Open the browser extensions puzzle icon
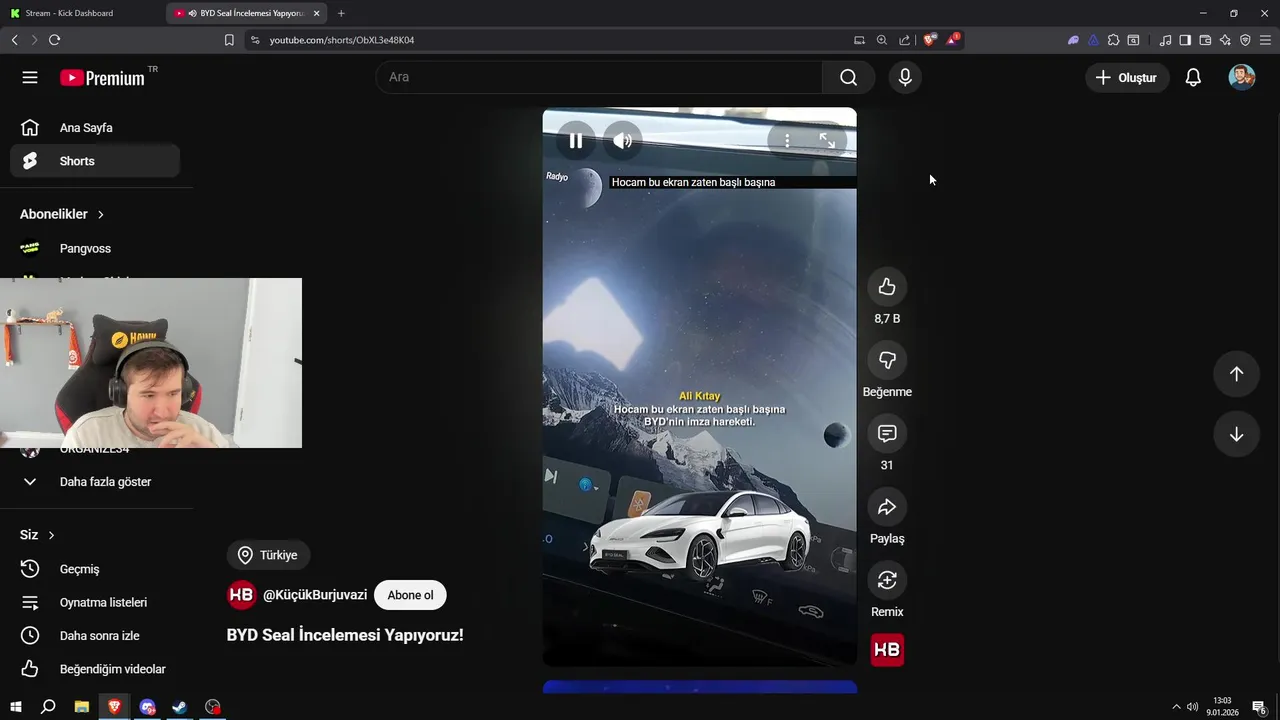Image resolution: width=1280 pixels, height=720 pixels. coord(1113,40)
